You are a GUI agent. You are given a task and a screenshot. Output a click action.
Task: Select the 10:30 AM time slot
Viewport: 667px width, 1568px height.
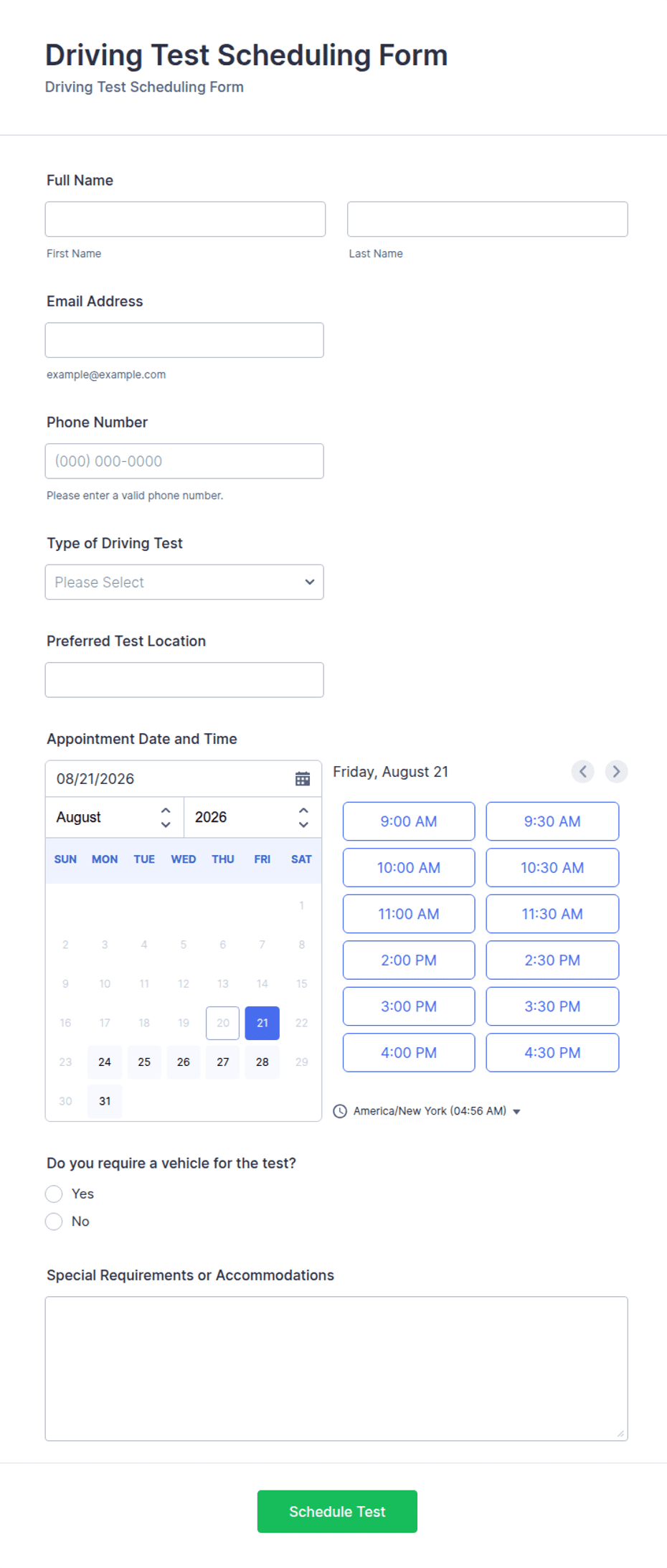[552, 868]
